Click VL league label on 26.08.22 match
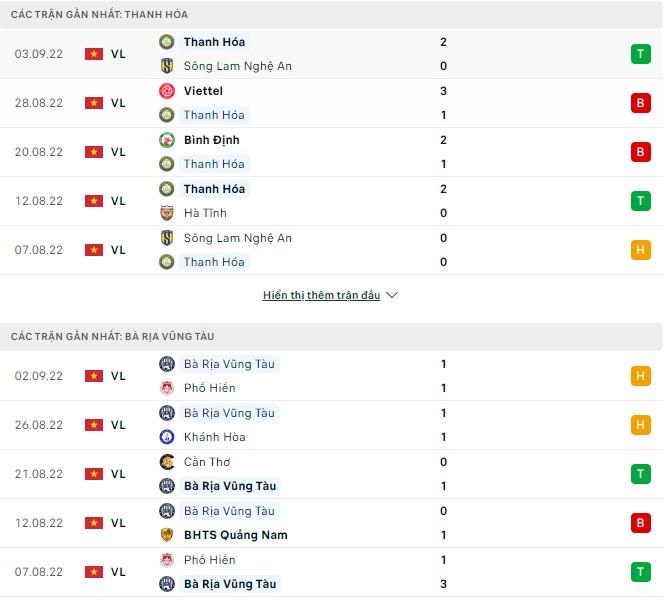Image resolution: width=664 pixels, height=600 pixels. click(118, 425)
